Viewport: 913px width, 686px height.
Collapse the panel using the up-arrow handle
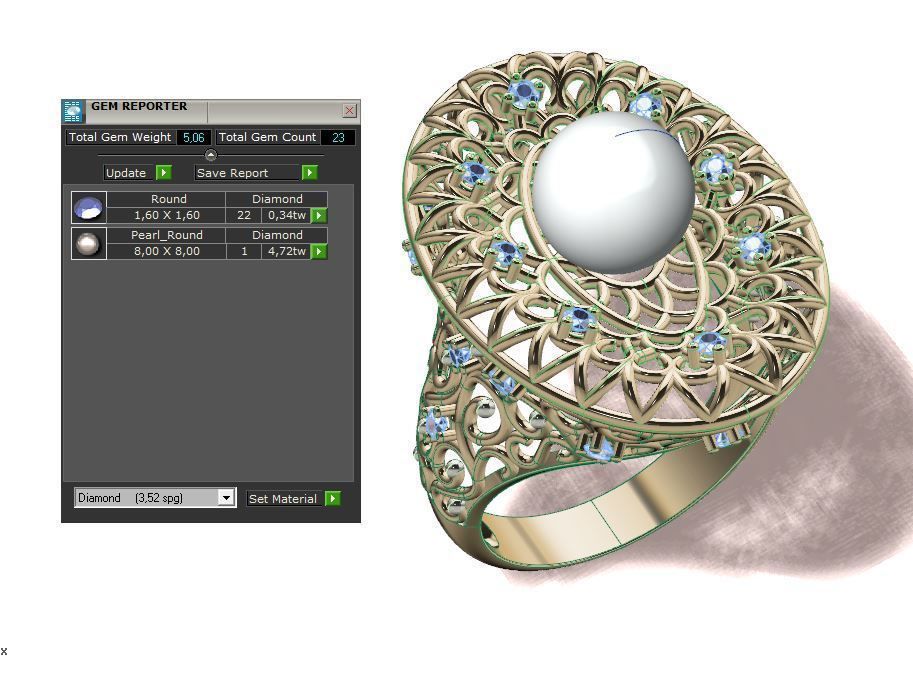[x=211, y=155]
